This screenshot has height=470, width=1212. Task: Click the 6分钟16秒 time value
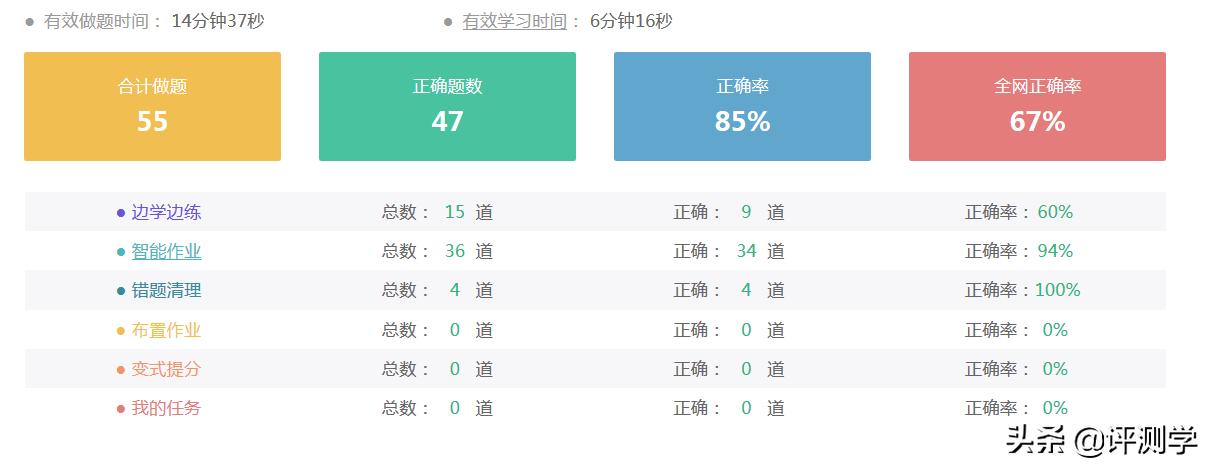631,21
